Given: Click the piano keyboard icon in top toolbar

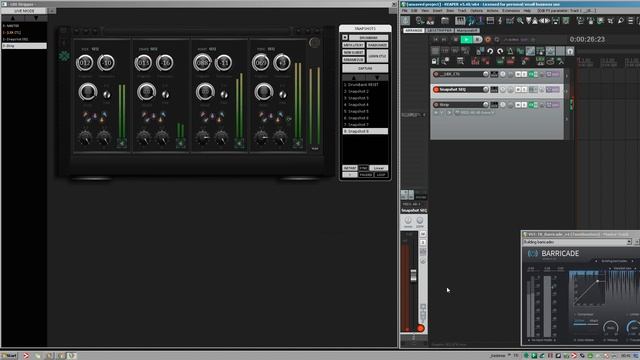Looking at the screenshot, I should point(460,20).
